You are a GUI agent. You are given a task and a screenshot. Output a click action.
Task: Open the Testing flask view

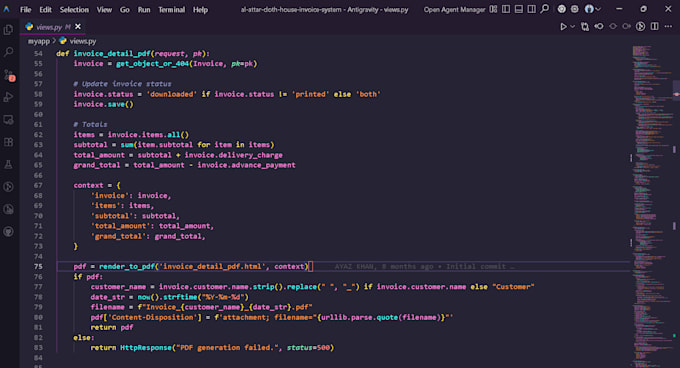[x=8, y=165]
